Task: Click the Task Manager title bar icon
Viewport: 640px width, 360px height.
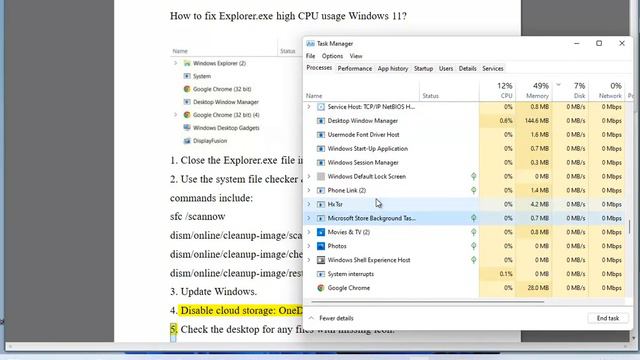Action: pos(310,44)
